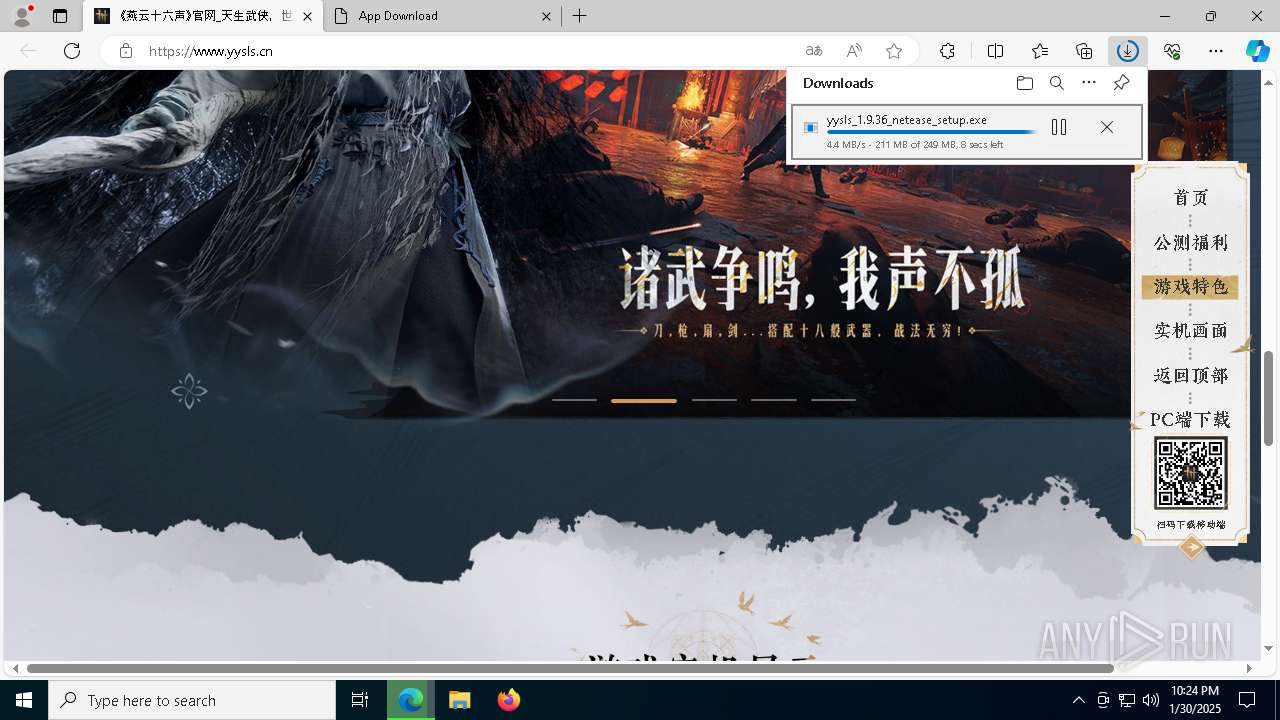Image resolution: width=1280 pixels, height=720 pixels.
Task: Open Read Aloud icon in address bar
Action: pyautogui.click(x=854, y=51)
